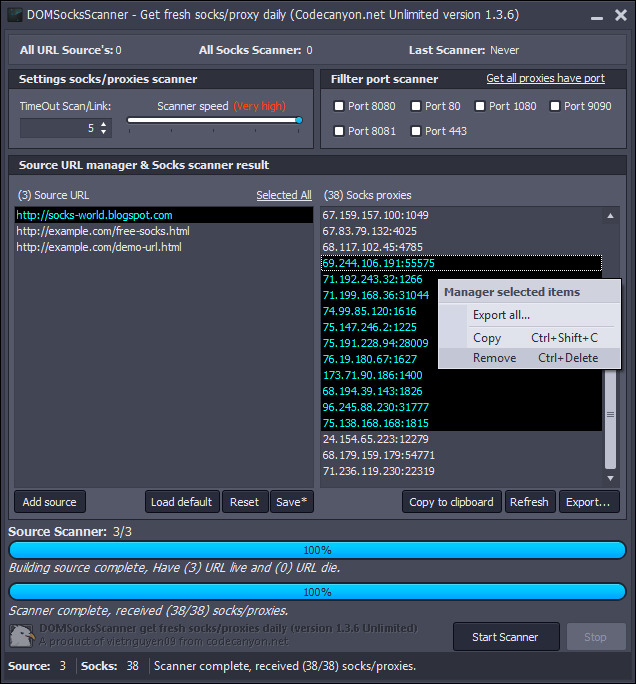Minimize the DOMSocksScanner window

click(597, 18)
